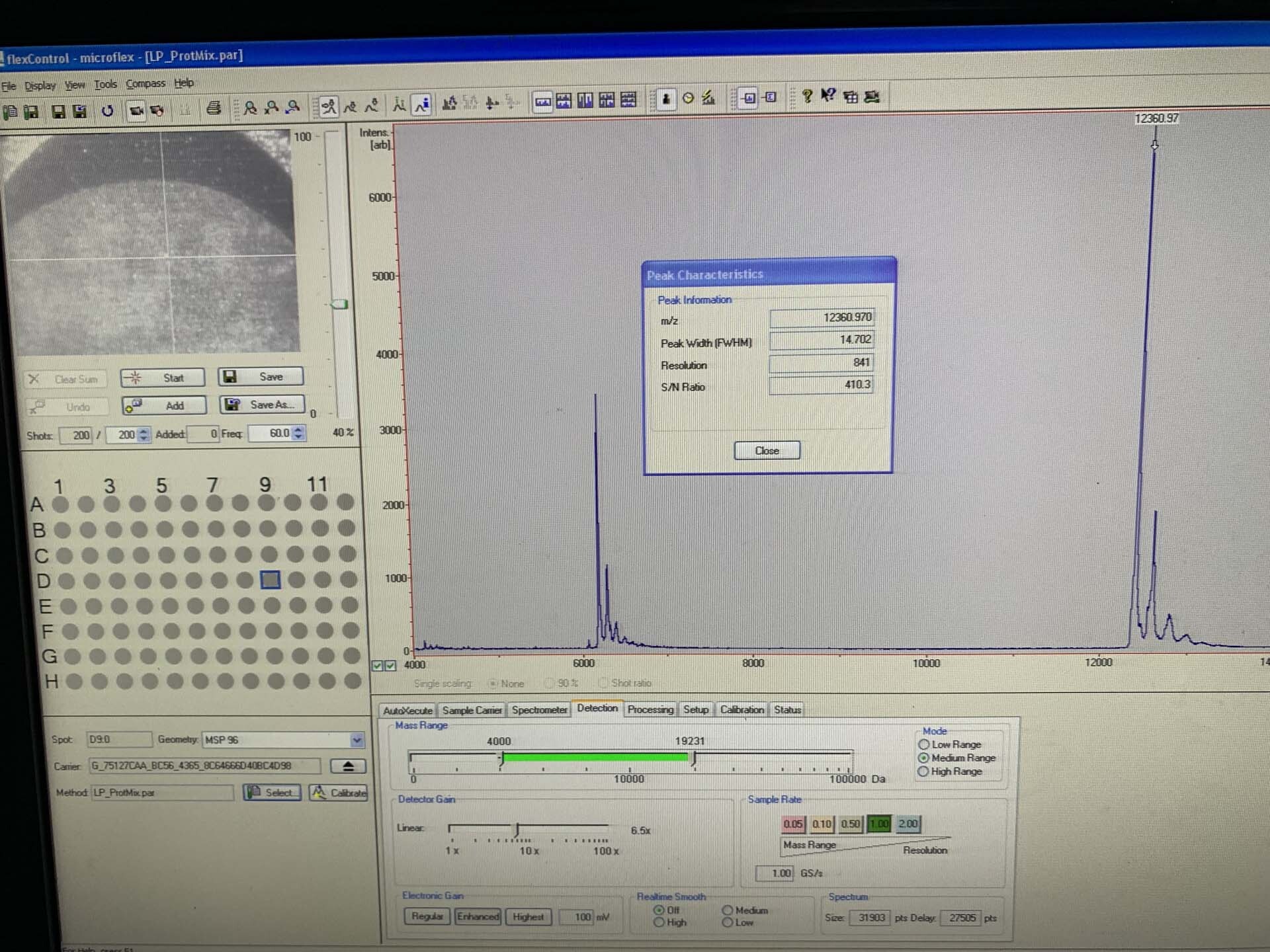The width and height of the screenshot is (1270, 952).
Task: Click the selected D9 spot on target plate
Action: coord(271,580)
